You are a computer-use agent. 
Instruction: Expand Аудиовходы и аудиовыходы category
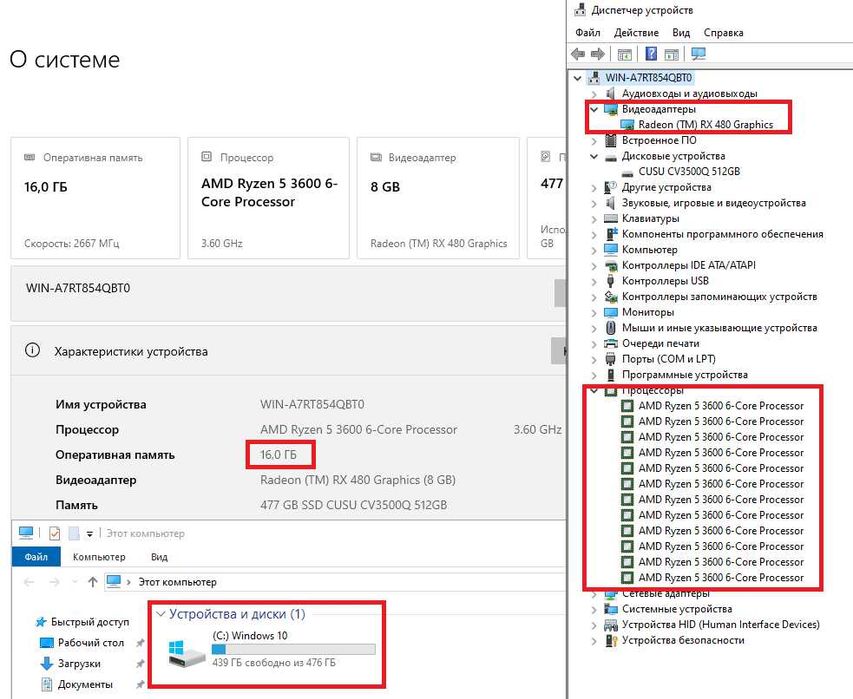[594, 94]
